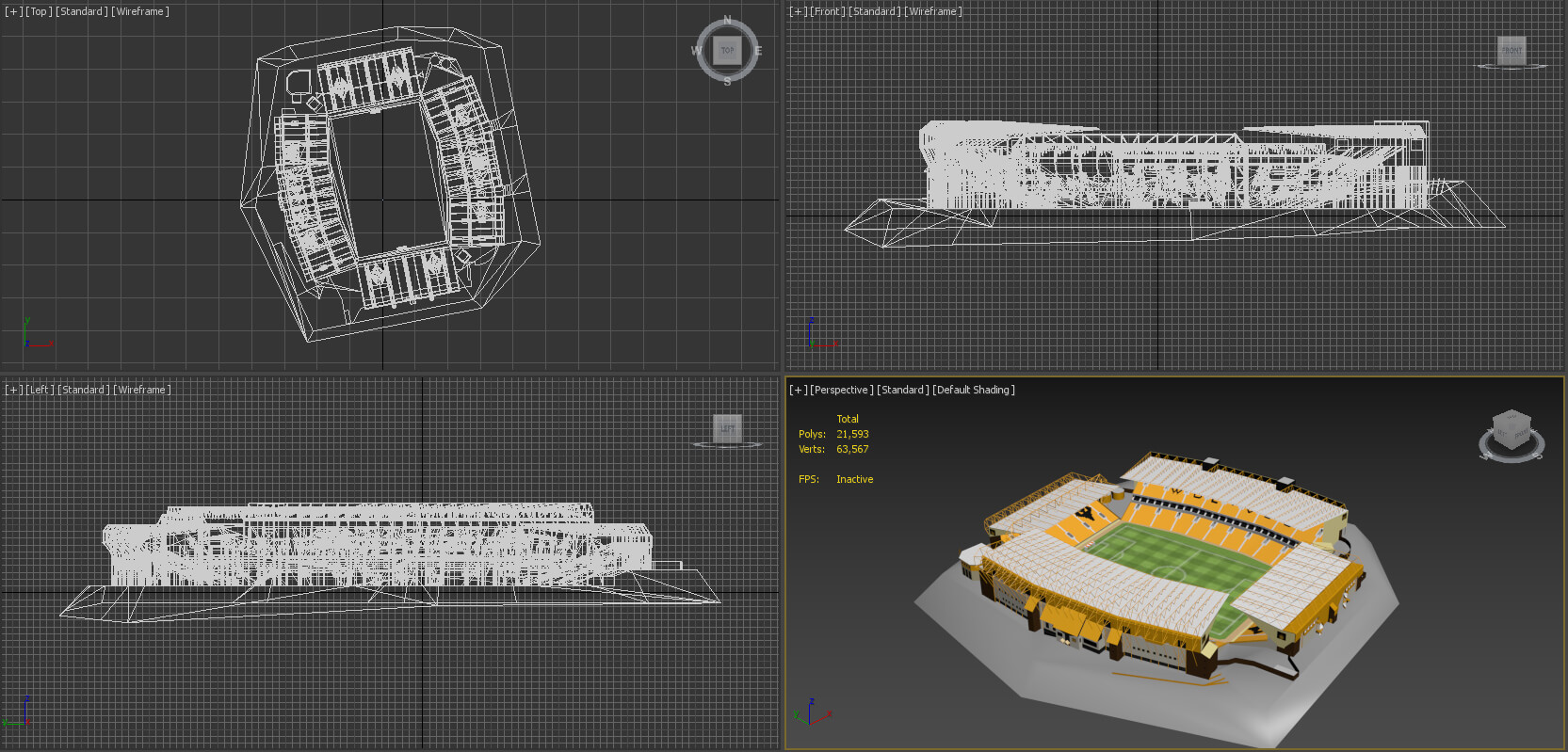Click the Polys count 21,593
Screen dimensions: 1568x752
(852, 434)
